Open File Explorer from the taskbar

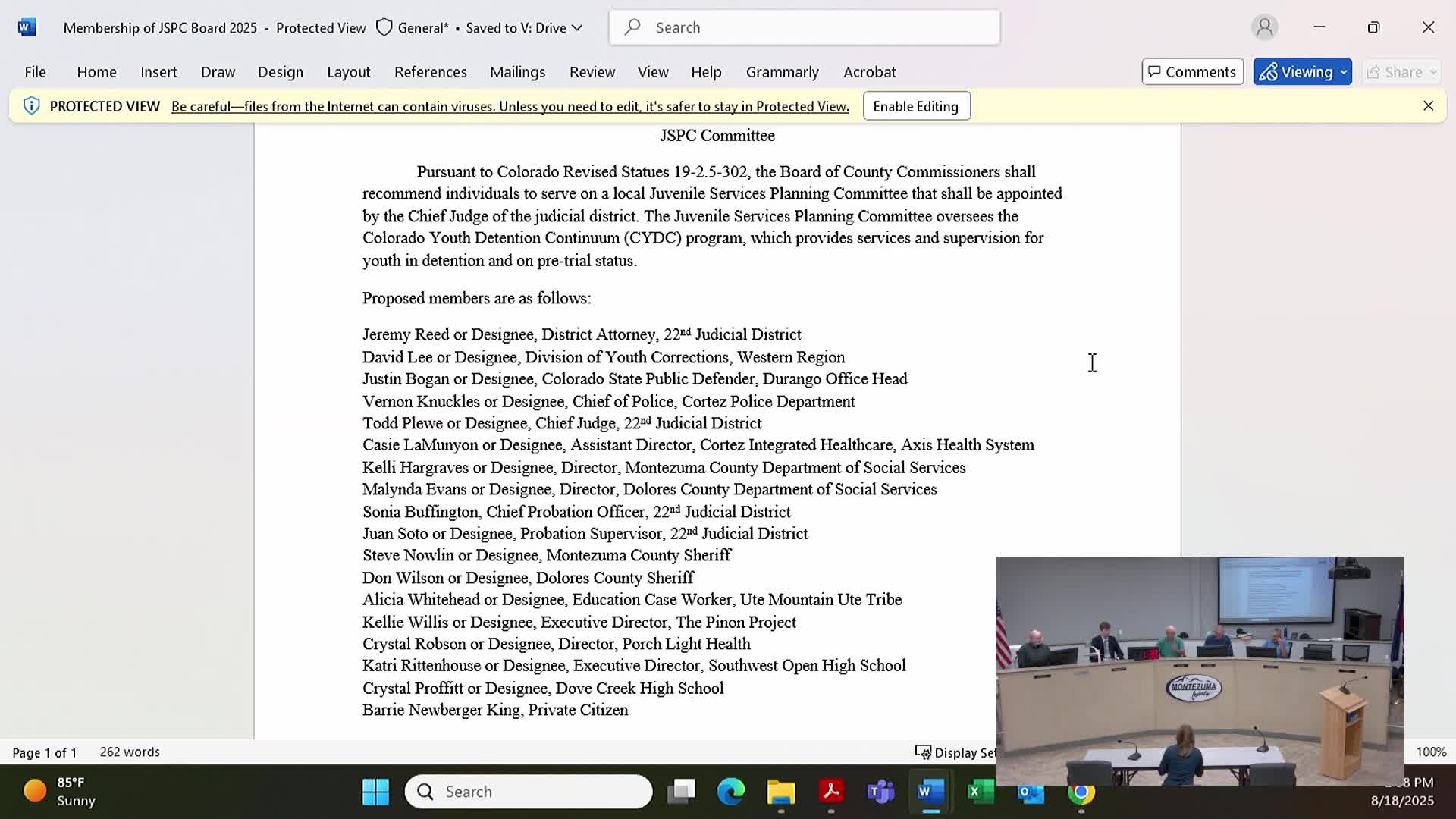781,792
